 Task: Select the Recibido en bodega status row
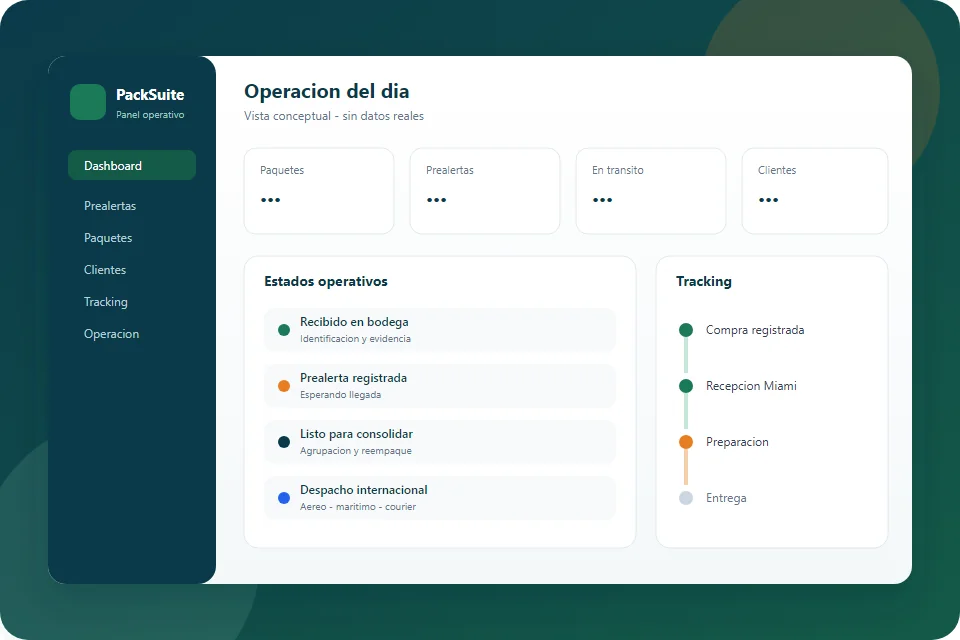pos(440,330)
